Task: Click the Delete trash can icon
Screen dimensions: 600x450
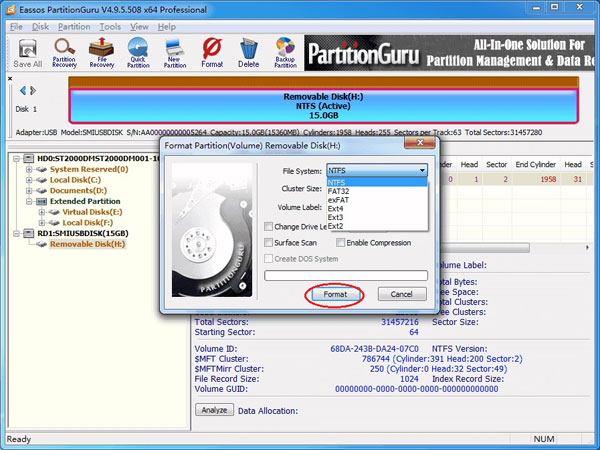Action: coord(249,53)
